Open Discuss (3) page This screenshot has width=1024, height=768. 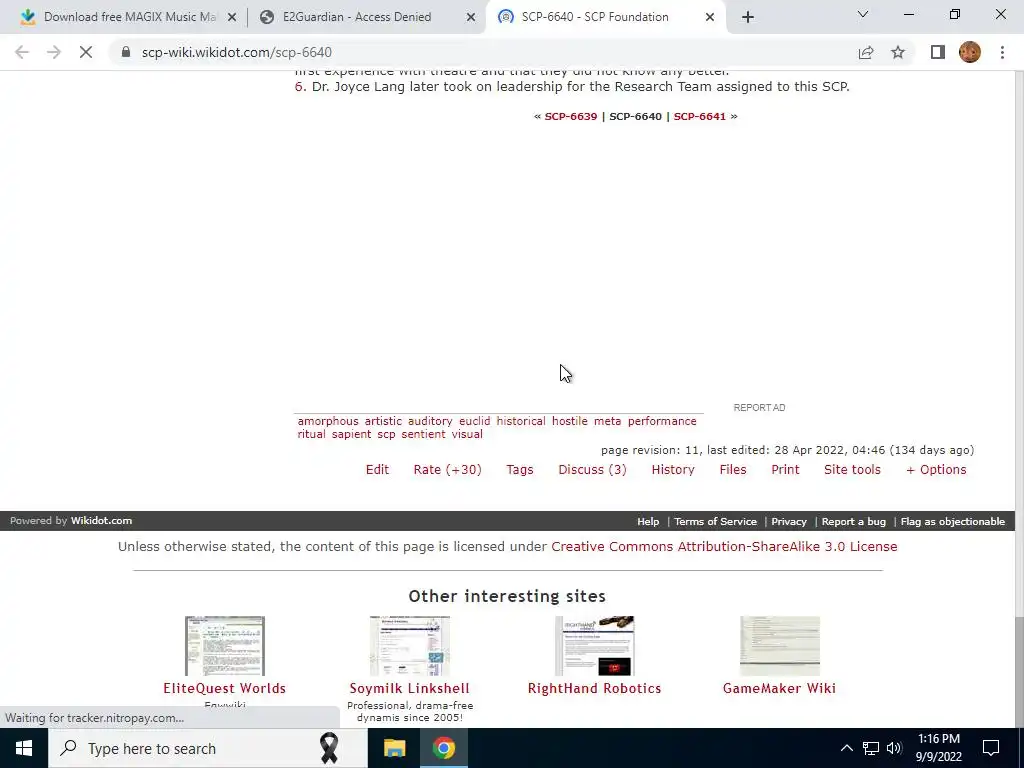click(592, 470)
